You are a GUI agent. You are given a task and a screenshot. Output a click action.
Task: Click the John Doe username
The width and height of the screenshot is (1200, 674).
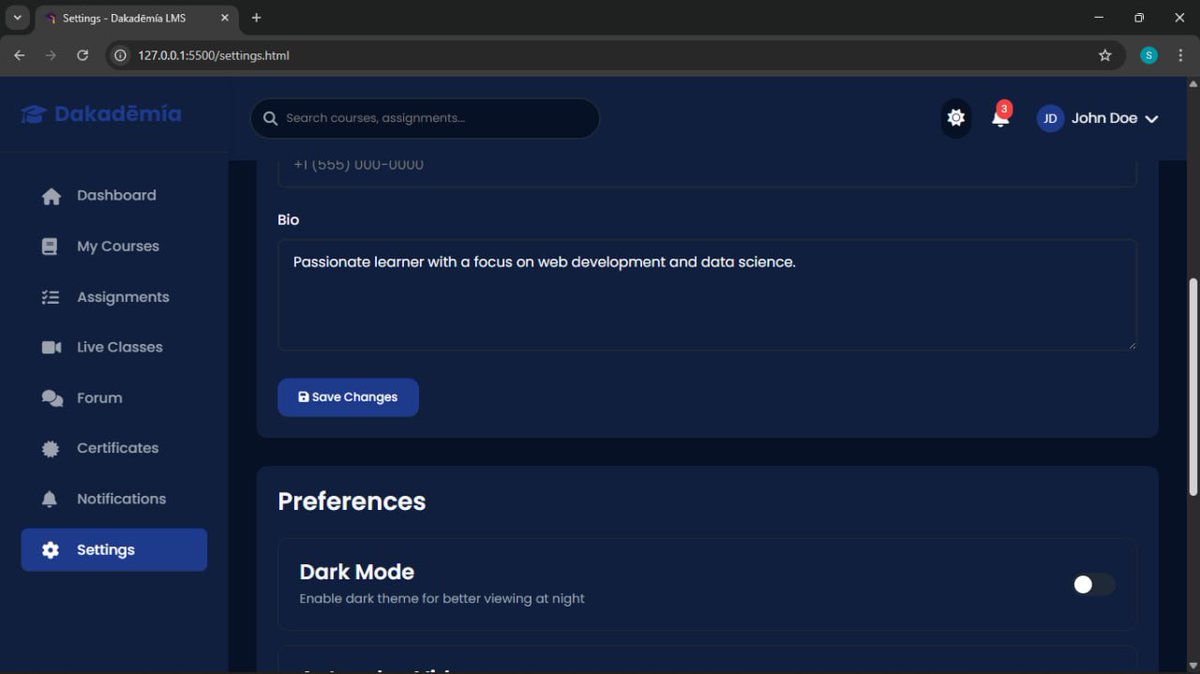(x=1104, y=118)
